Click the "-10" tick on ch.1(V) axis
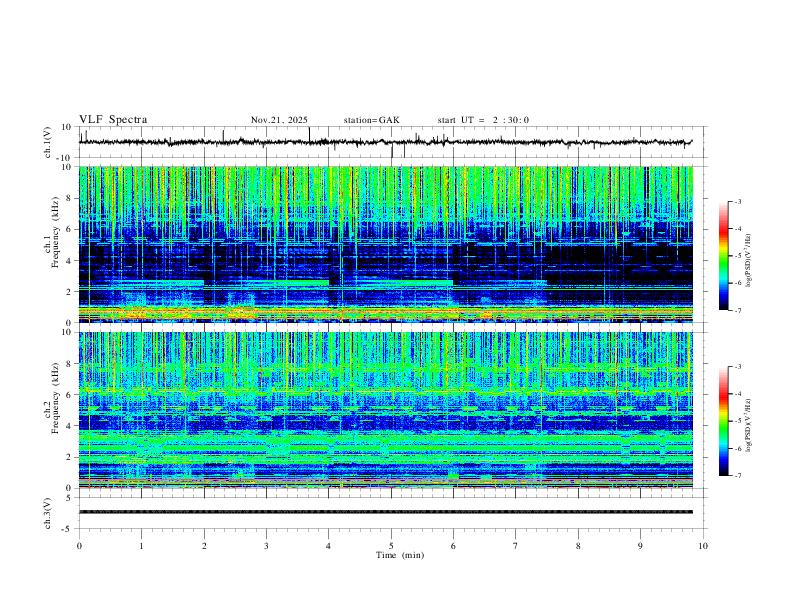Viewport: 792px width, 612px height. pyautogui.click(x=65, y=158)
